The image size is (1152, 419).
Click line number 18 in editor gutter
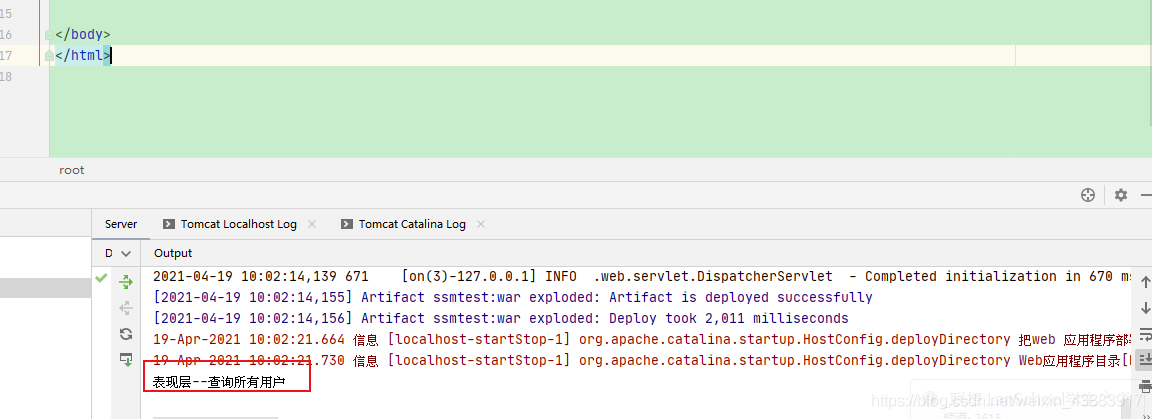(x=6, y=76)
